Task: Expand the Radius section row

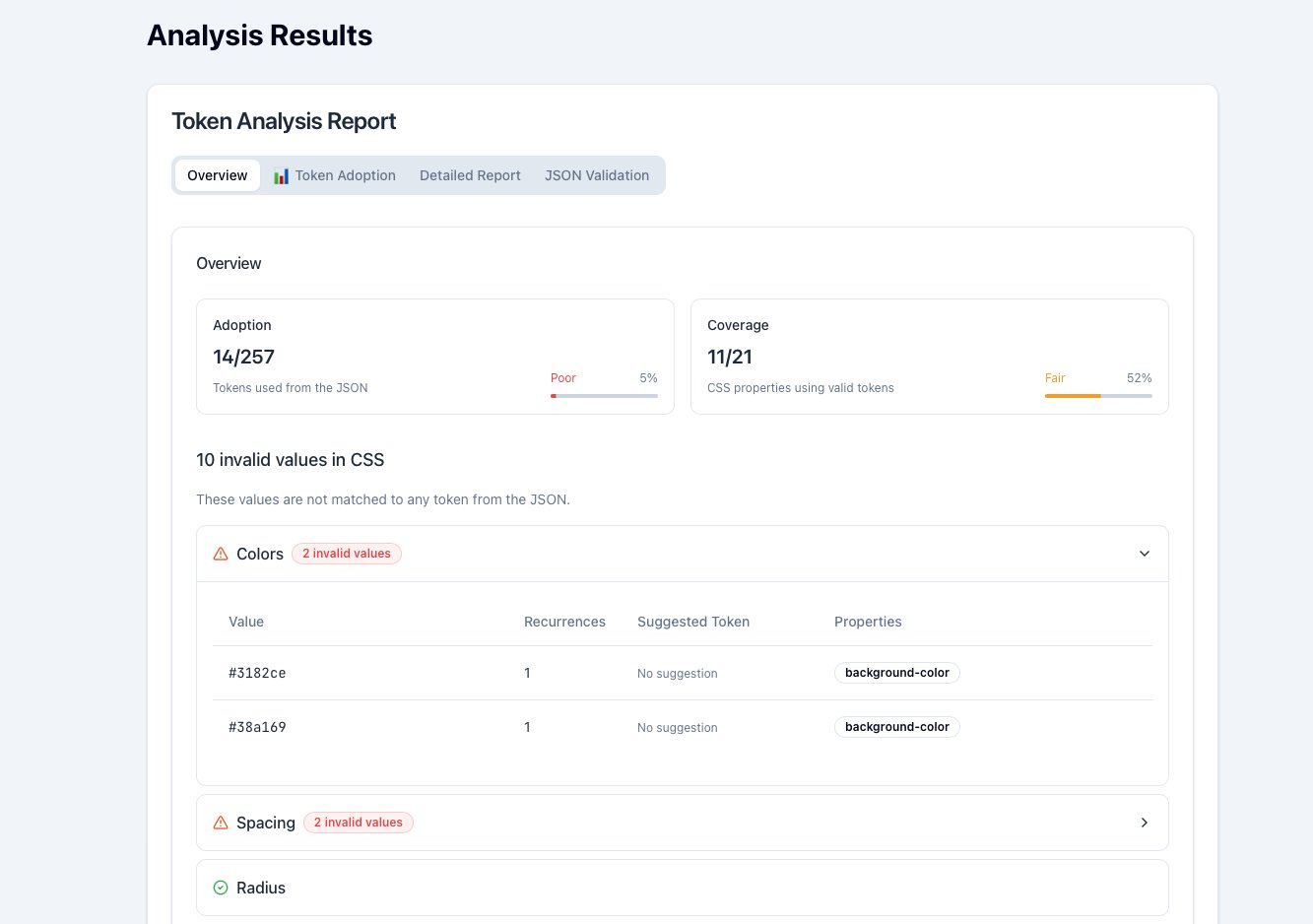Action: point(682,888)
